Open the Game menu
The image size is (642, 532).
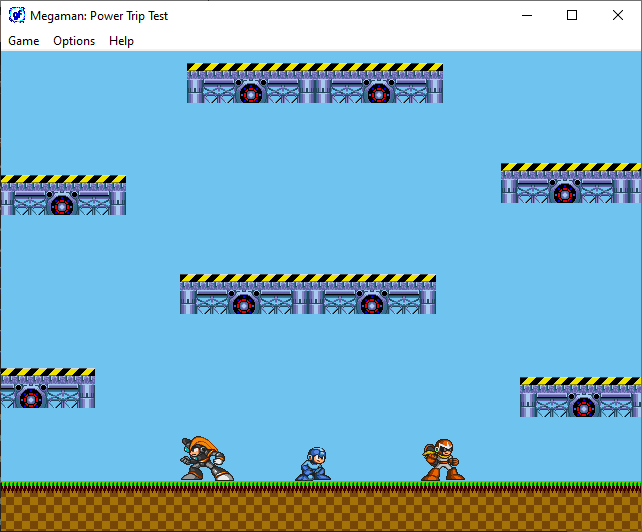[x=24, y=41]
